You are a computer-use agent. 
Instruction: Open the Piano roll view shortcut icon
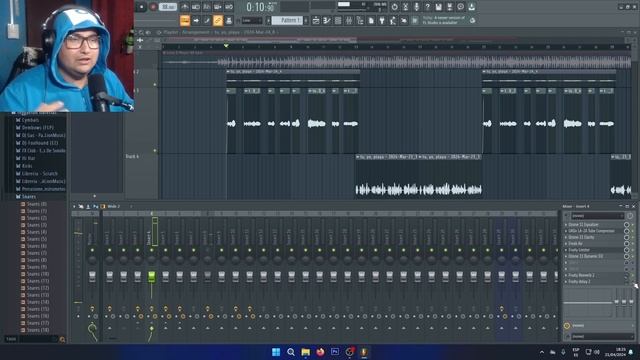327,20
